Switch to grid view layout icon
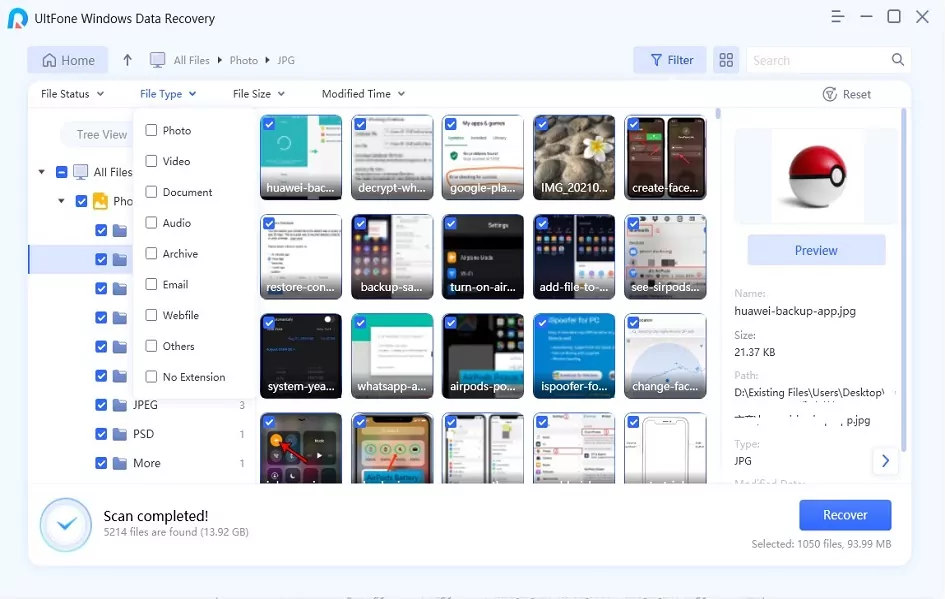This screenshot has height=599, width=945. (726, 60)
